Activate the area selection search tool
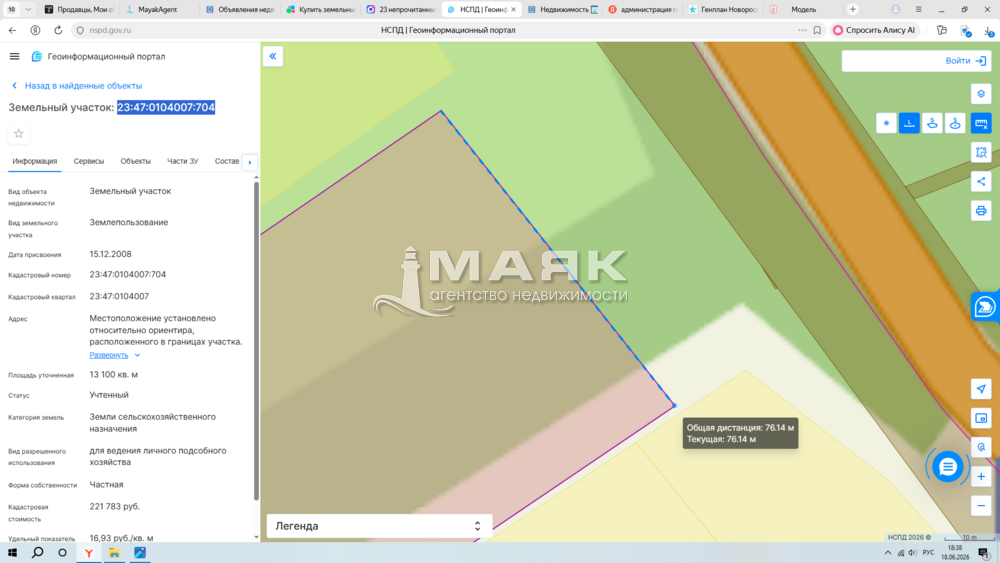1000x563 pixels. [x=981, y=152]
